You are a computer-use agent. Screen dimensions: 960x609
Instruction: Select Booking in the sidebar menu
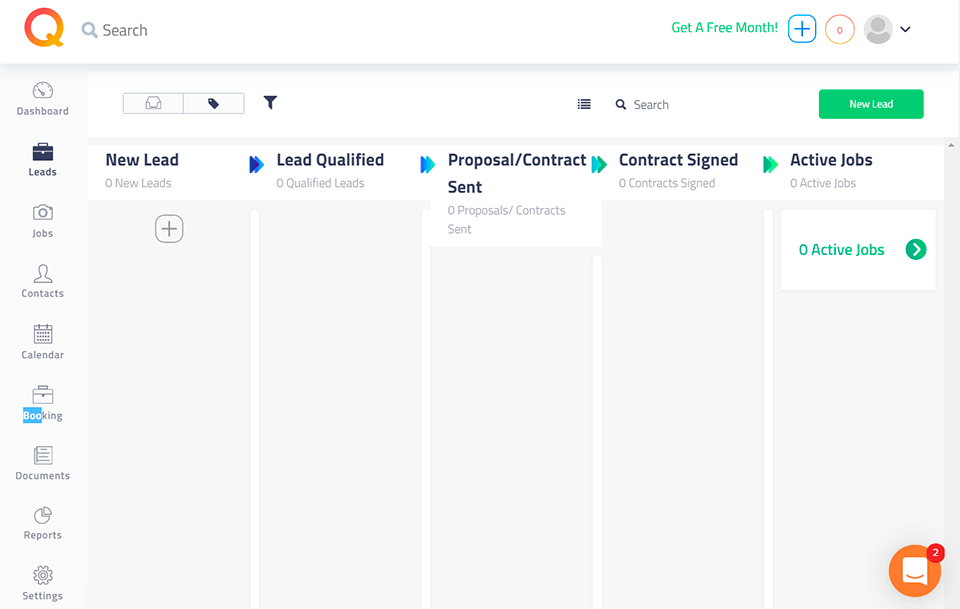point(42,403)
